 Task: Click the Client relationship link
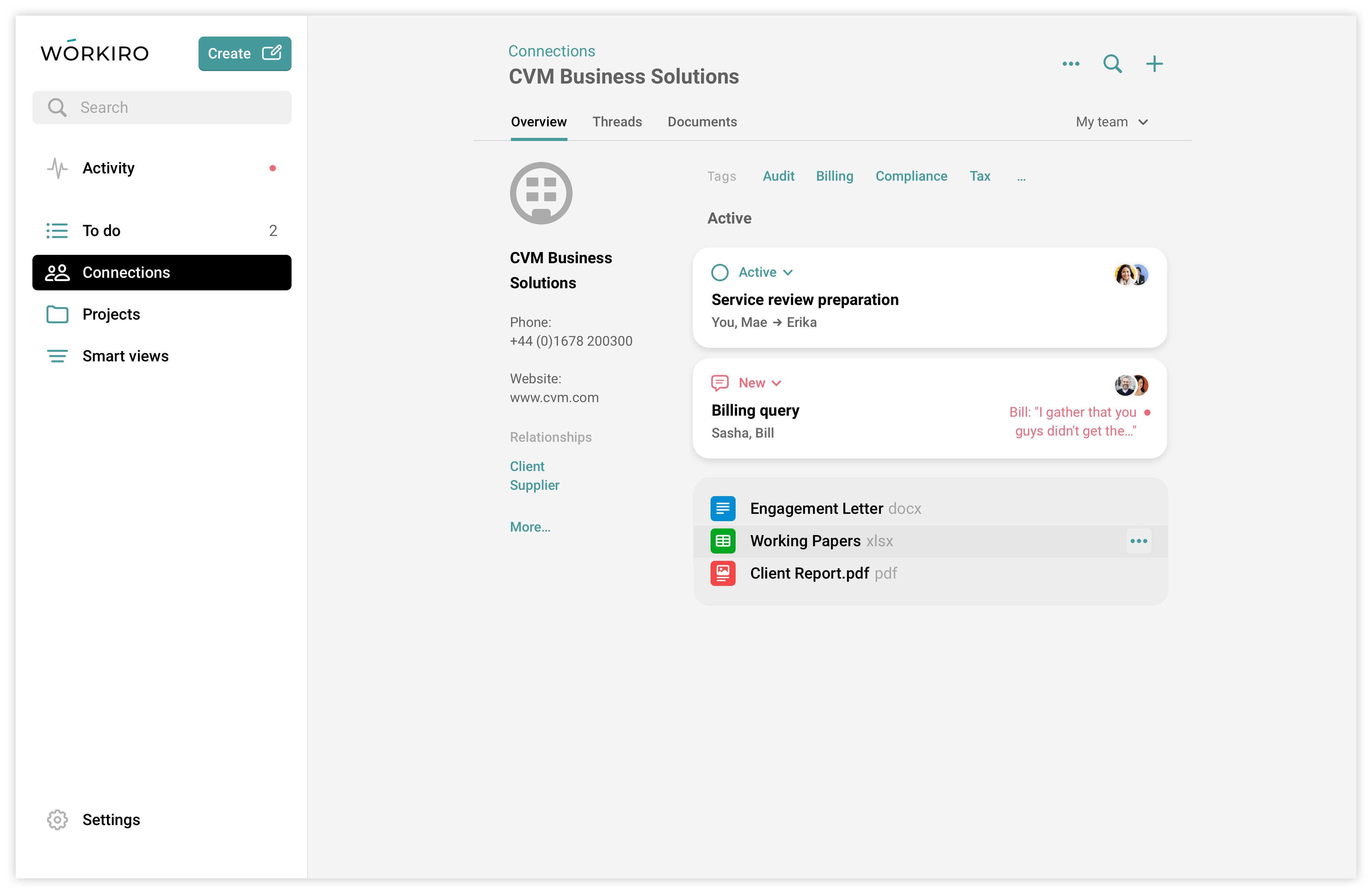pyautogui.click(x=527, y=466)
